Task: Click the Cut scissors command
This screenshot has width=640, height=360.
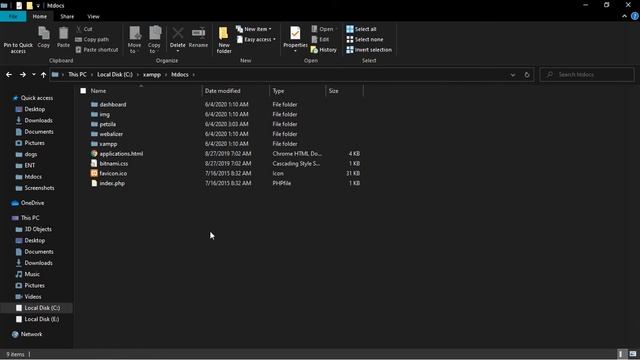Action: pyautogui.click(x=84, y=29)
